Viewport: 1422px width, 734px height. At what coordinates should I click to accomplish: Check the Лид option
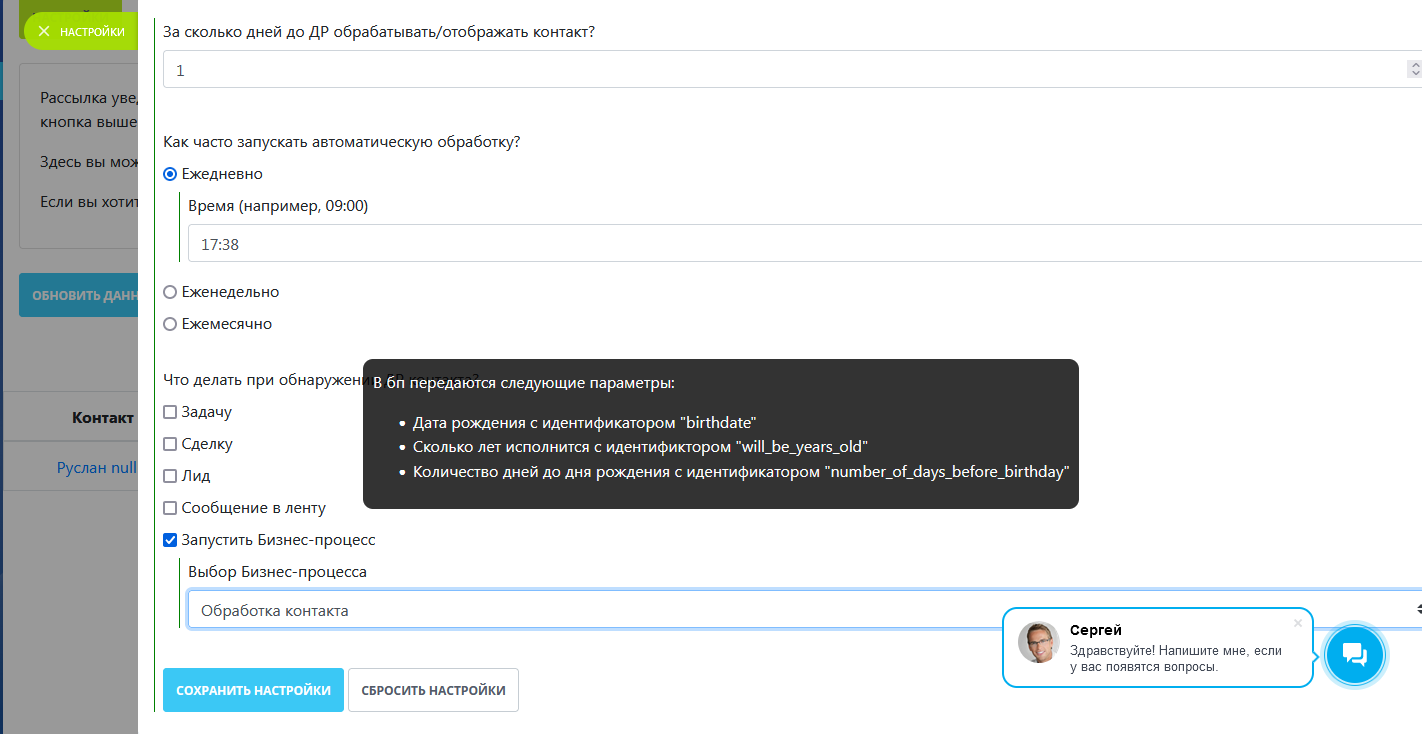click(170, 476)
